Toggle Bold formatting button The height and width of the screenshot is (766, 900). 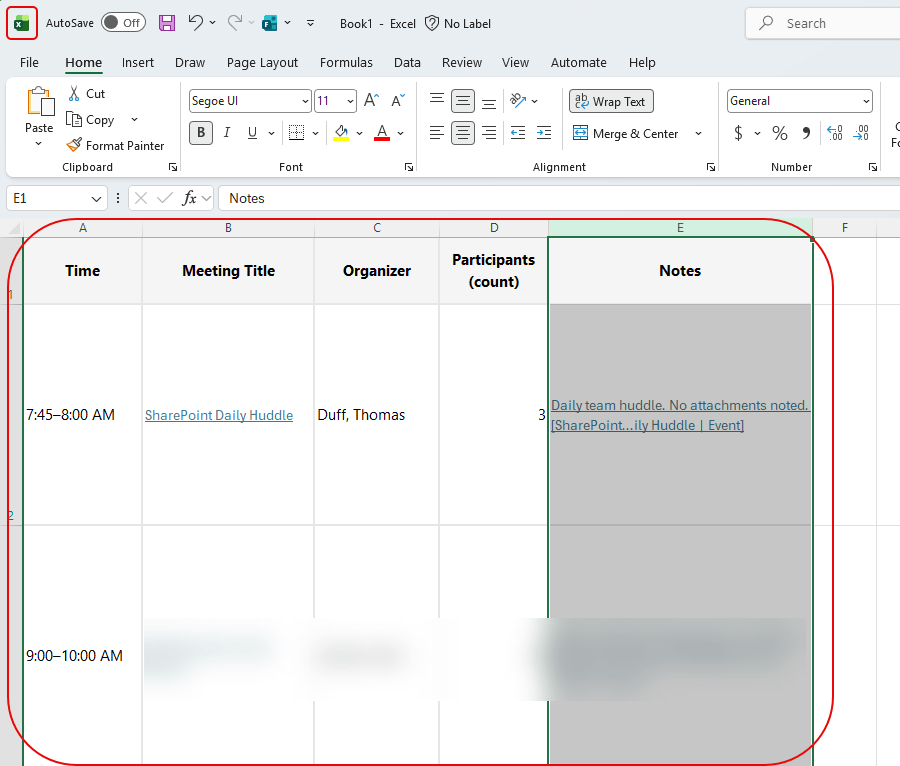(x=201, y=133)
